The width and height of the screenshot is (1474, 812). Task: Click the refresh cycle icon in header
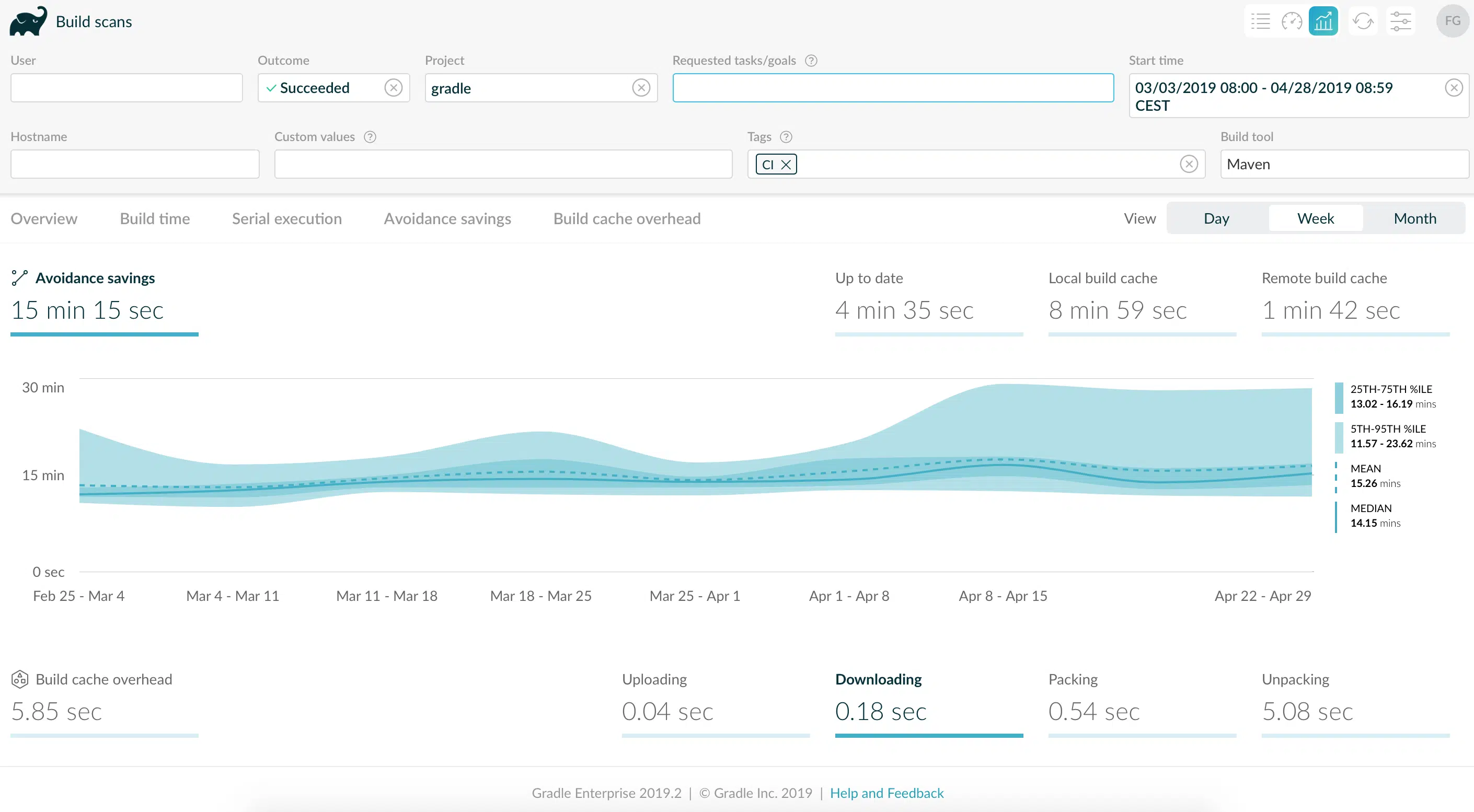coord(1363,22)
